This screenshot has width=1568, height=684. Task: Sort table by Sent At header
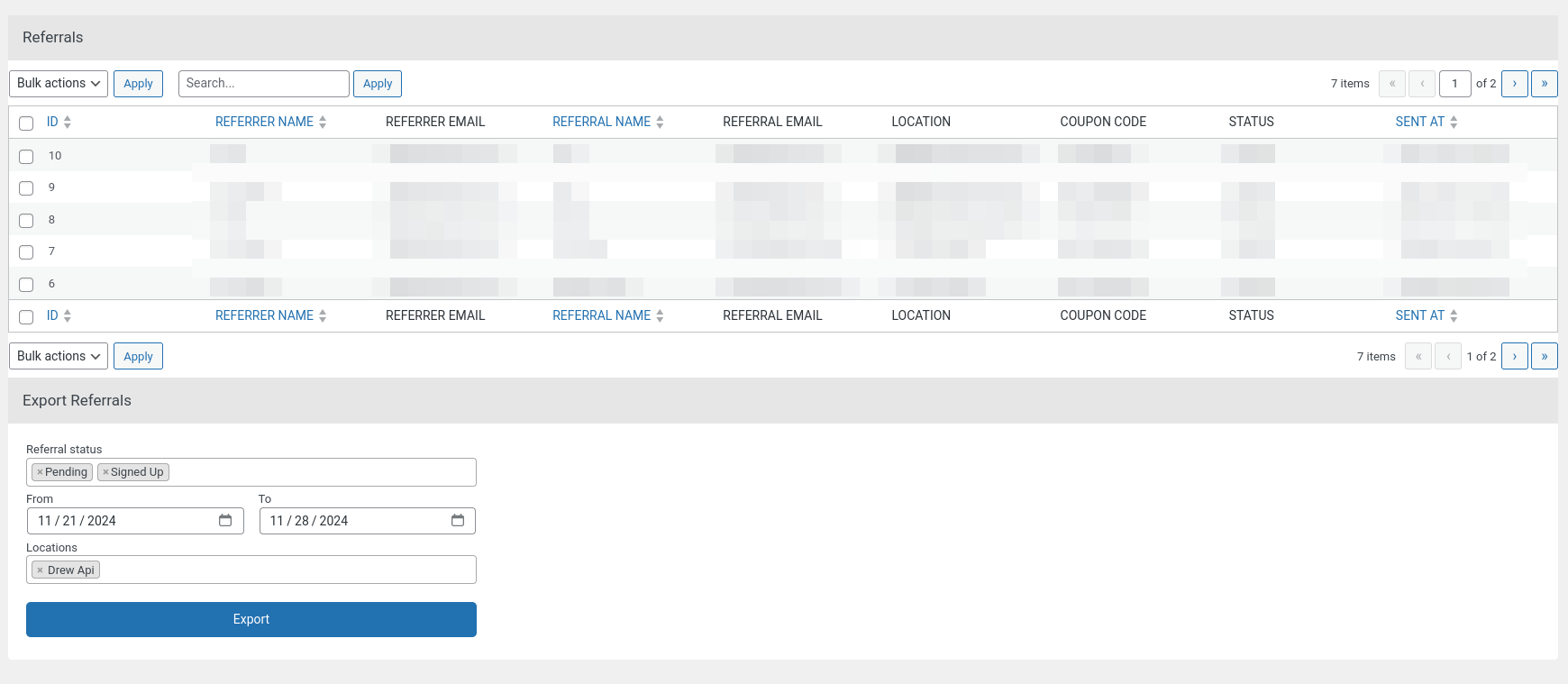(x=1419, y=123)
